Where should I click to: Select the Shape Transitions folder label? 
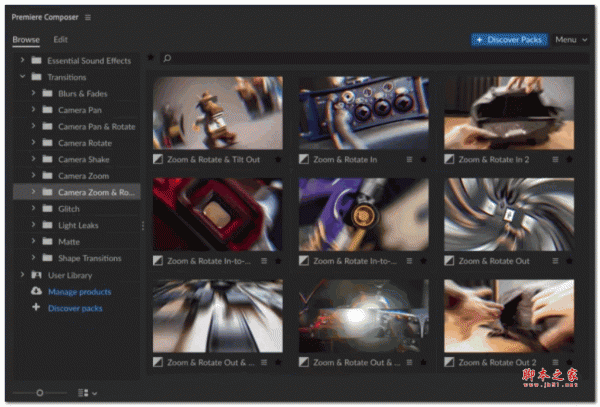click(x=90, y=258)
